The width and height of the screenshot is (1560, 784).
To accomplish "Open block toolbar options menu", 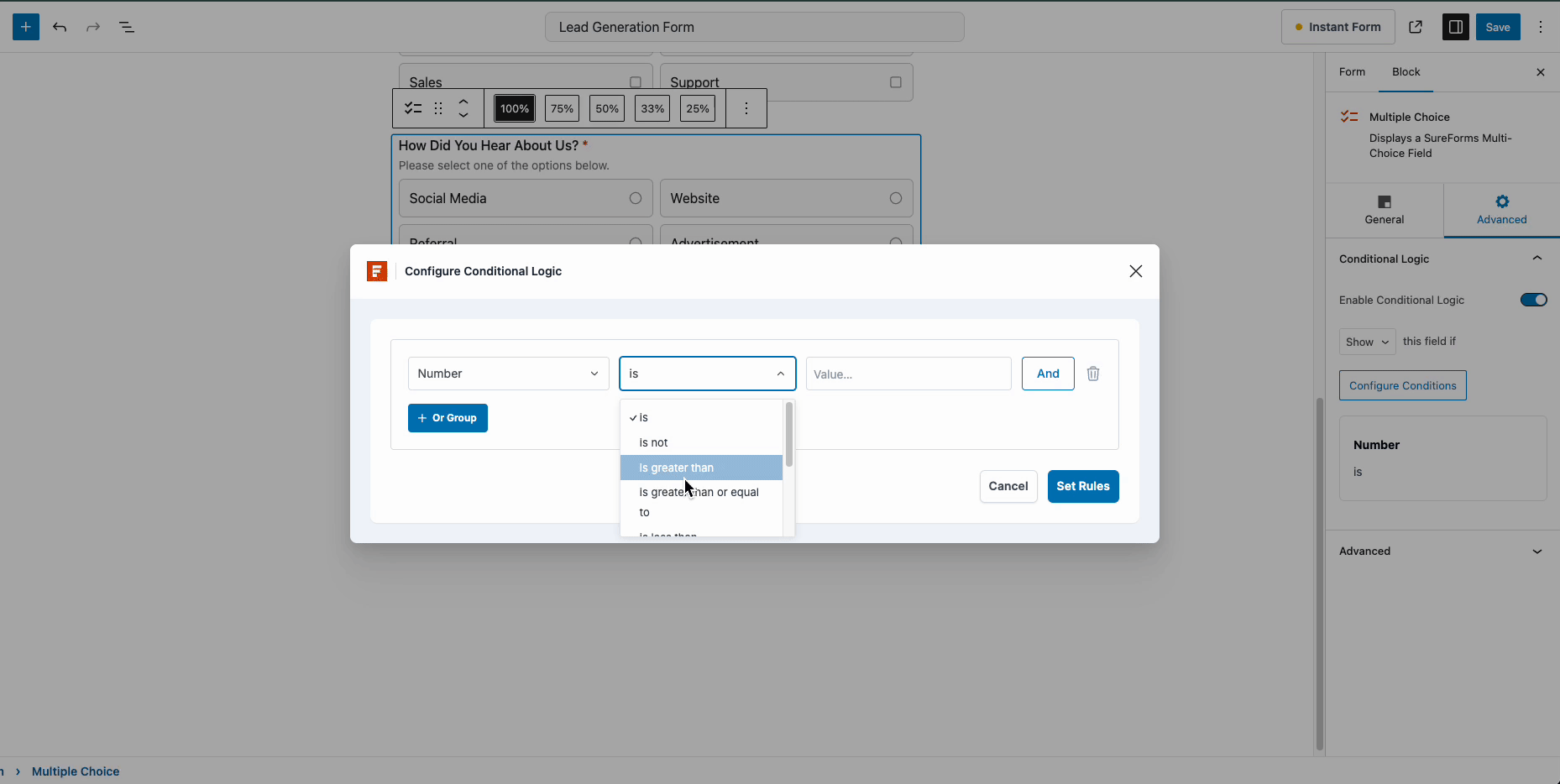I will point(746,108).
